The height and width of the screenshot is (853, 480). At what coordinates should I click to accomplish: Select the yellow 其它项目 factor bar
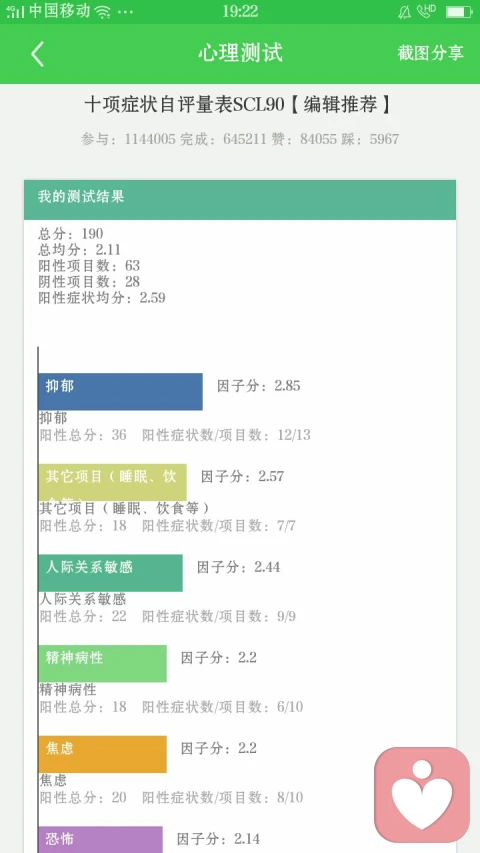click(113, 483)
